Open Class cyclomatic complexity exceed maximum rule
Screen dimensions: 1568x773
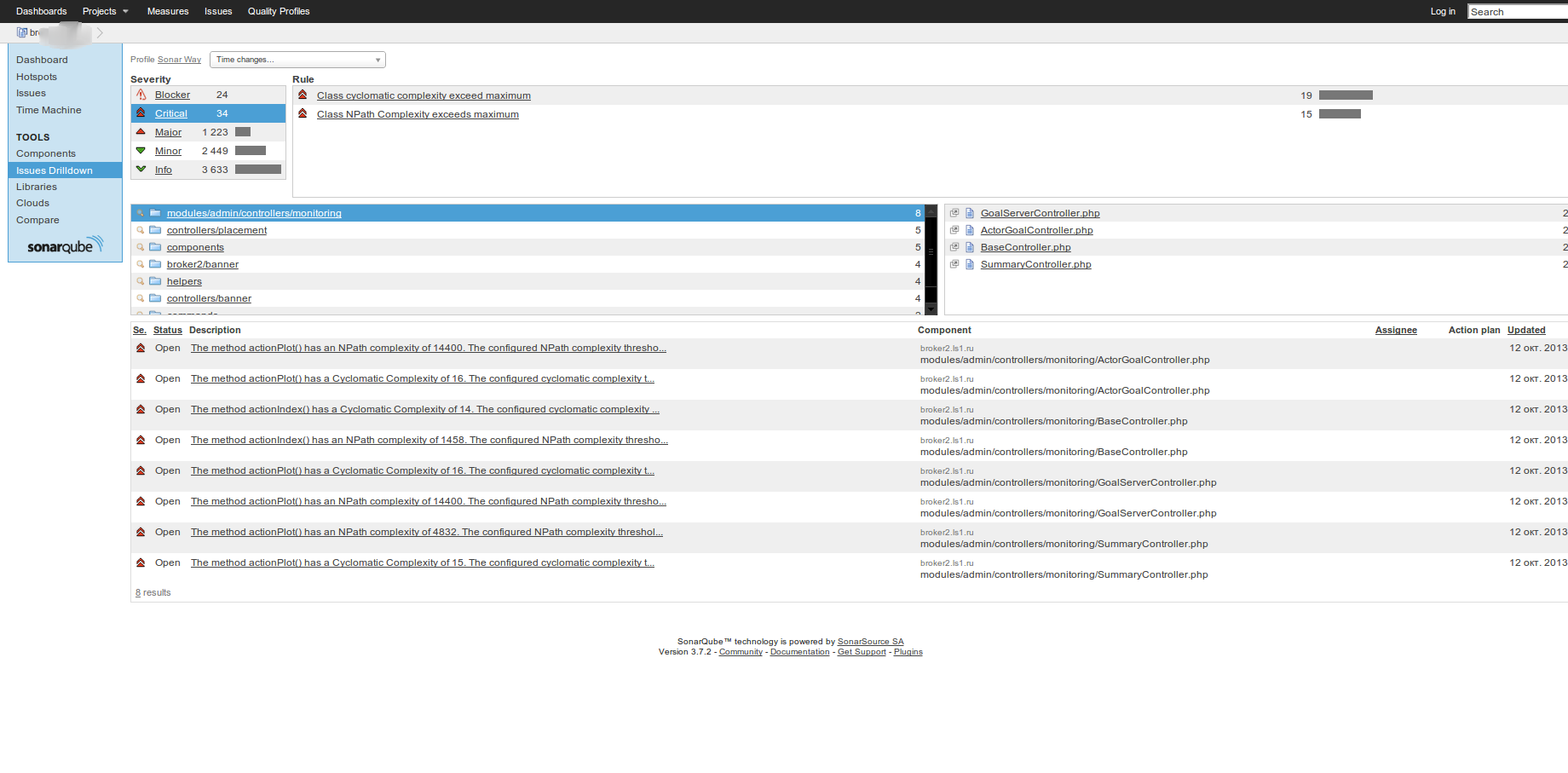[x=424, y=95]
